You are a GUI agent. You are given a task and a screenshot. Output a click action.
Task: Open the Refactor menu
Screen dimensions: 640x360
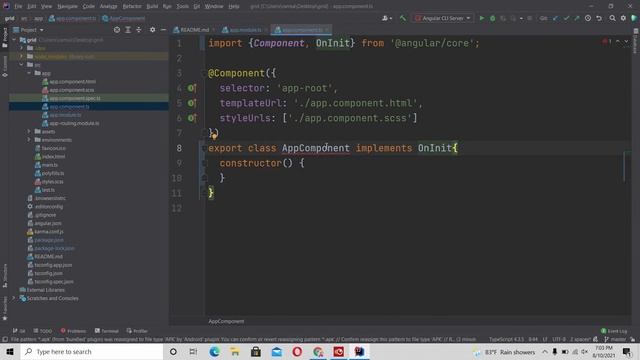[132, 7]
